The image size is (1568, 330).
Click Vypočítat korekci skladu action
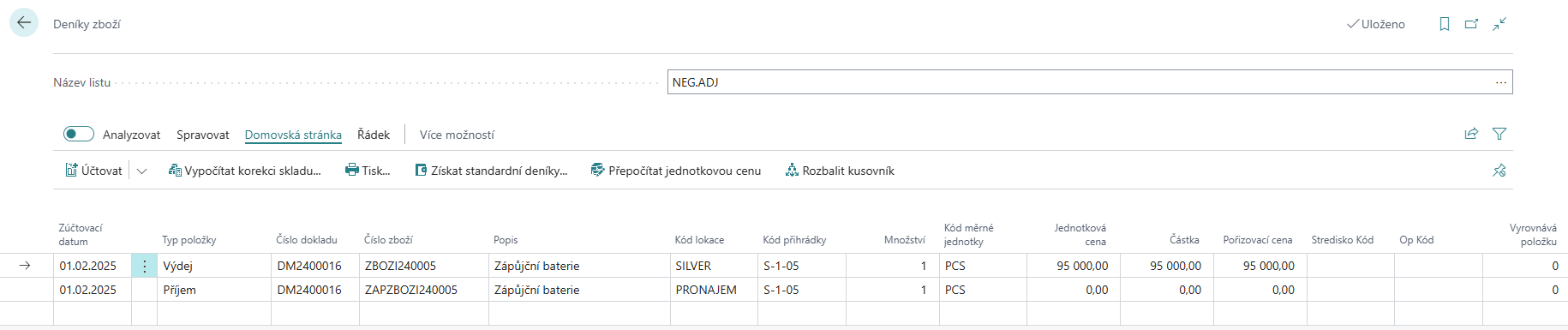[x=245, y=171]
